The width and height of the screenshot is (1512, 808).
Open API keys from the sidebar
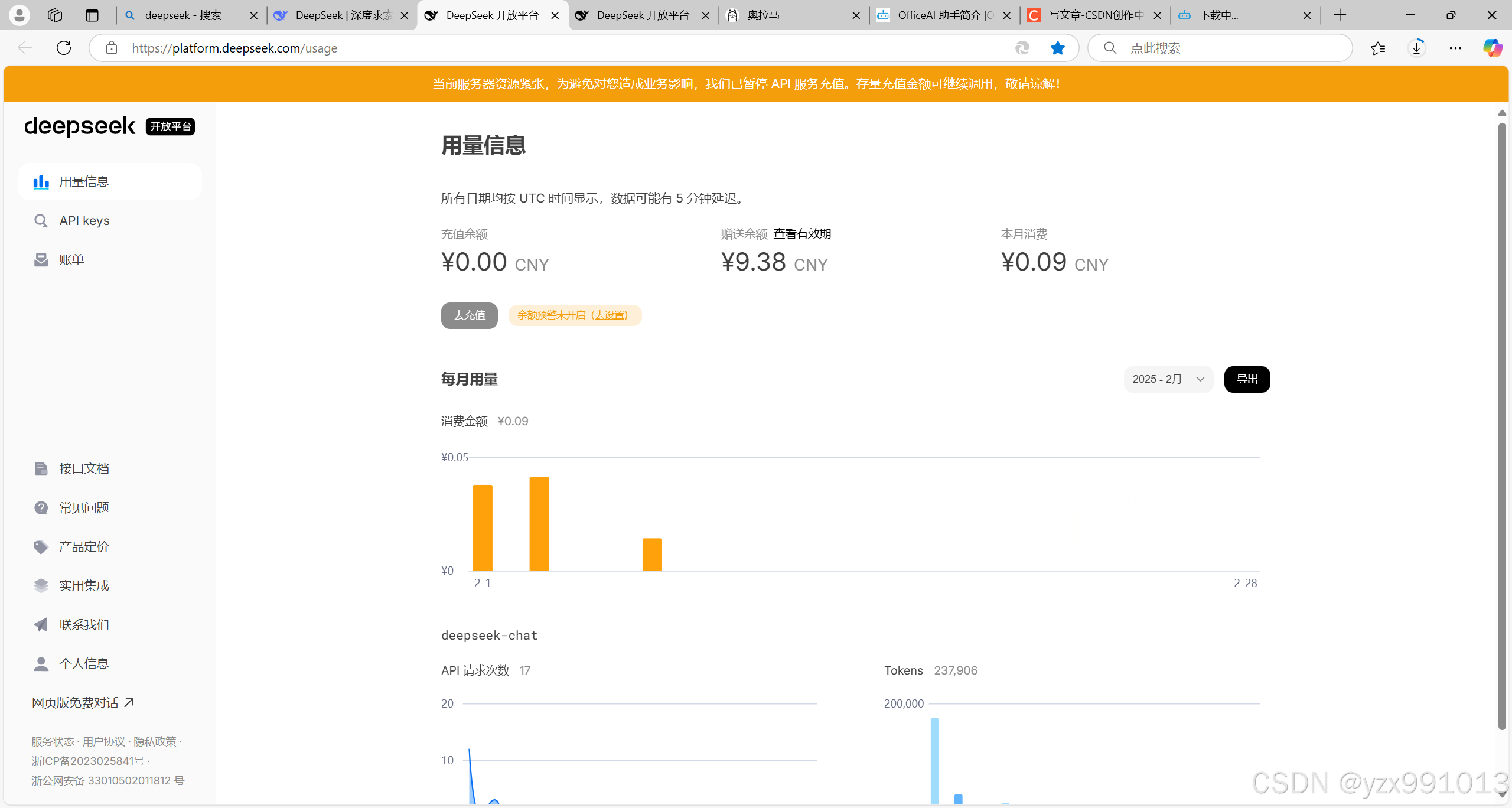coord(84,221)
